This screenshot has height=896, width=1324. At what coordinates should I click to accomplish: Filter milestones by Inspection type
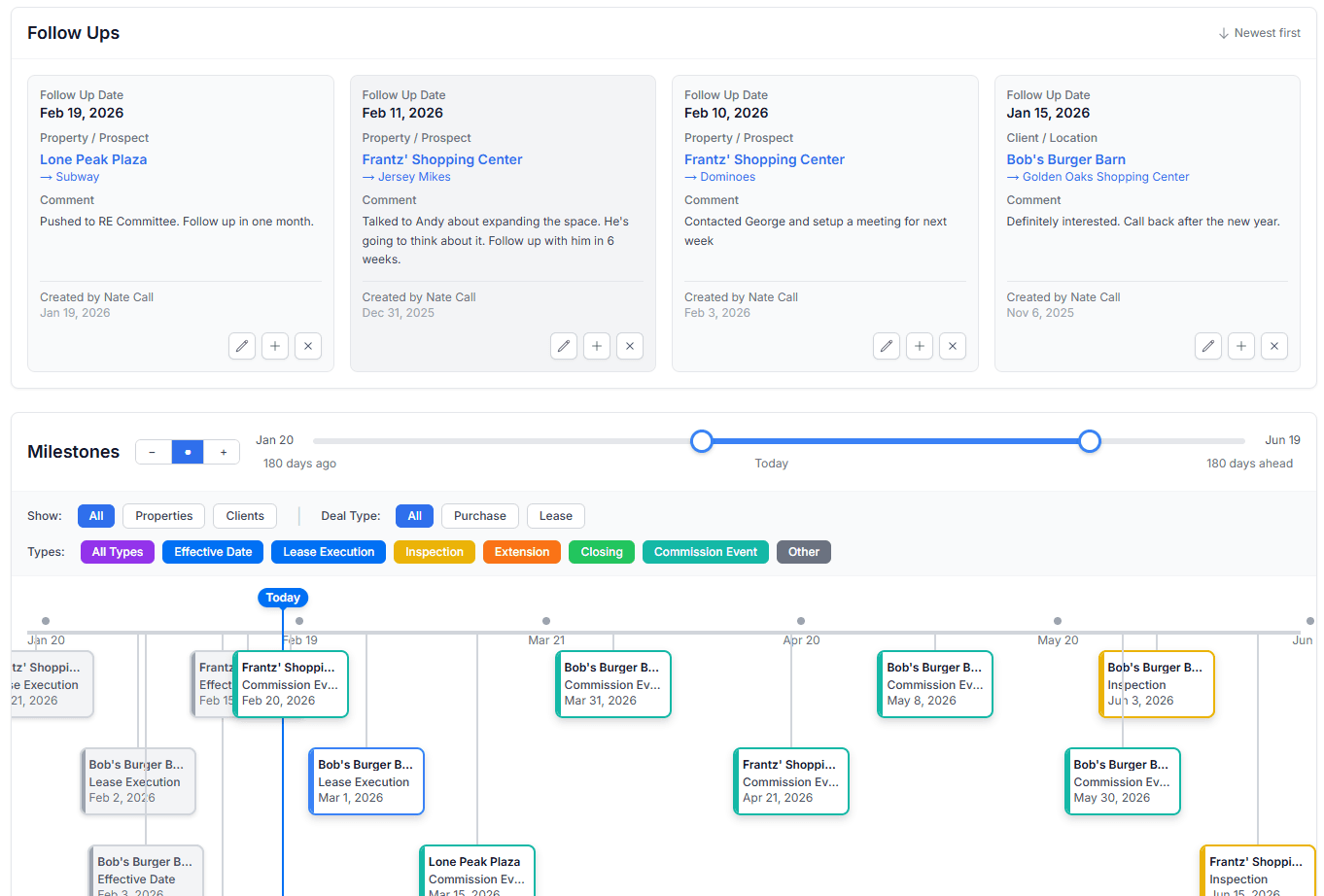pyautogui.click(x=434, y=551)
